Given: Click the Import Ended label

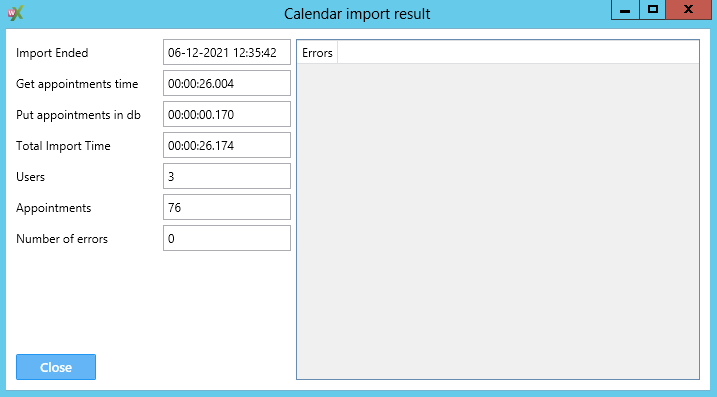Looking at the screenshot, I should 52,53.
